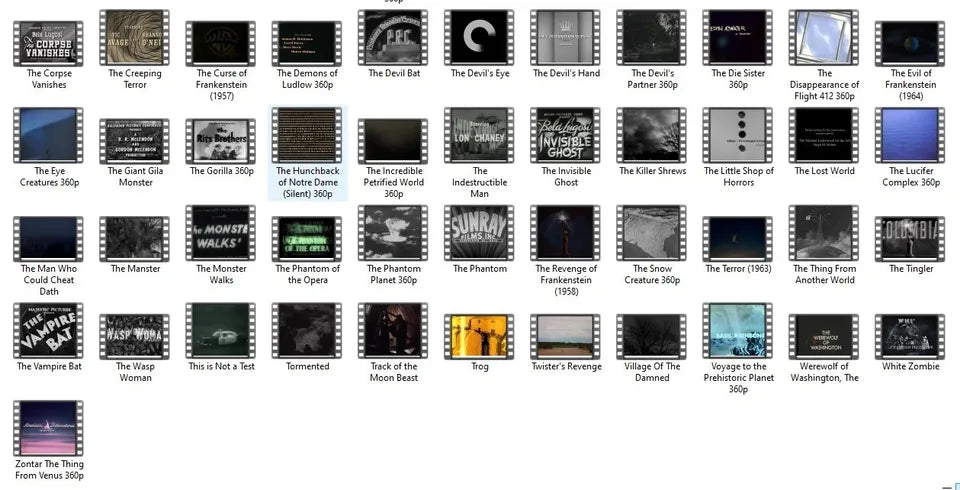Viewport: 960px width, 490px height.
Task: Select The Wasp Woman video file
Action: pyautogui.click(x=135, y=333)
